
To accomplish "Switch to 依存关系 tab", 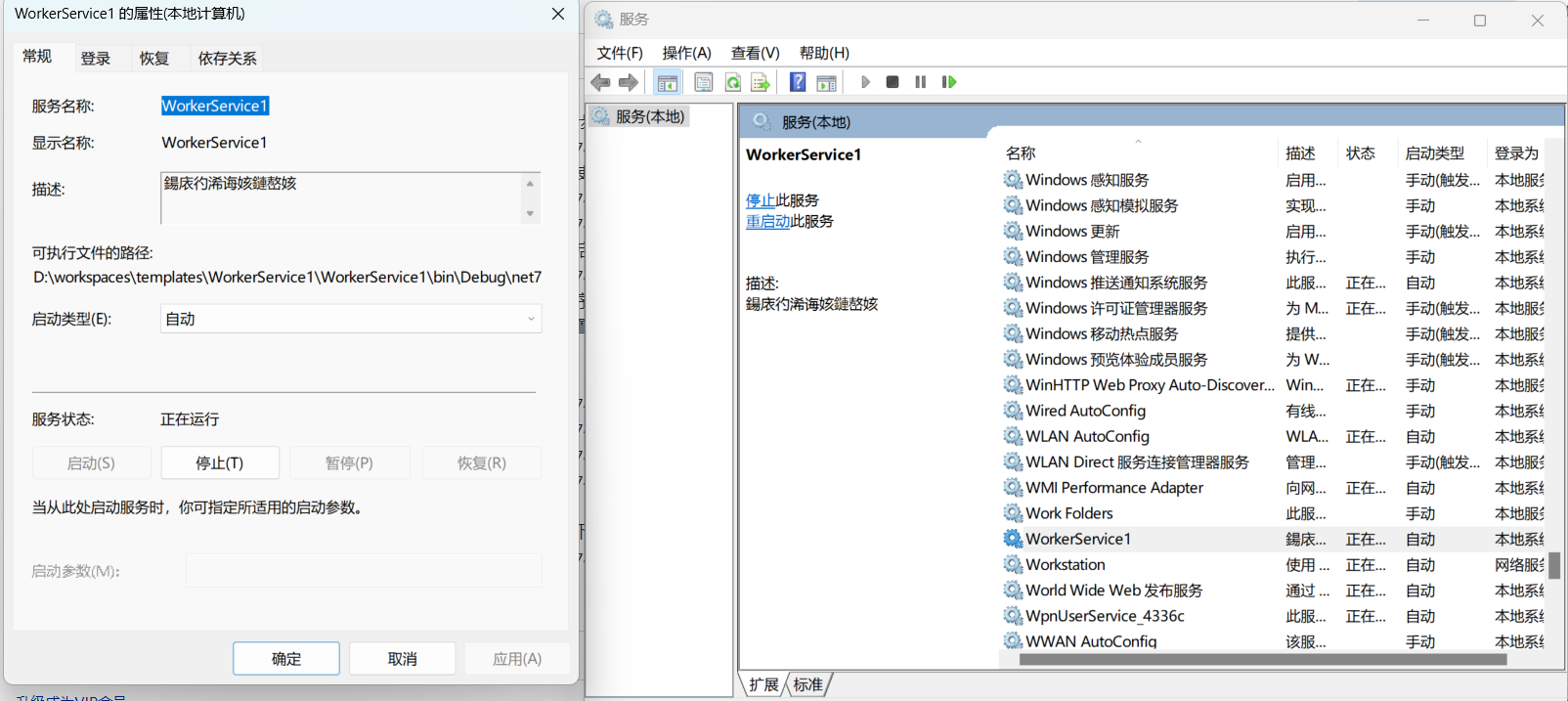I will click(228, 59).
